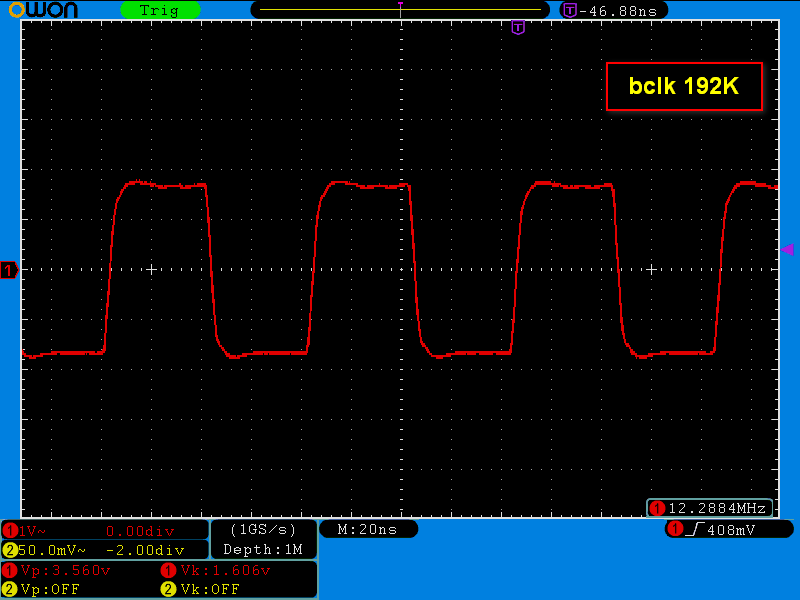Click the channel 2 Vp:OFF measurement
800x600 pixels.
pos(50,589)
